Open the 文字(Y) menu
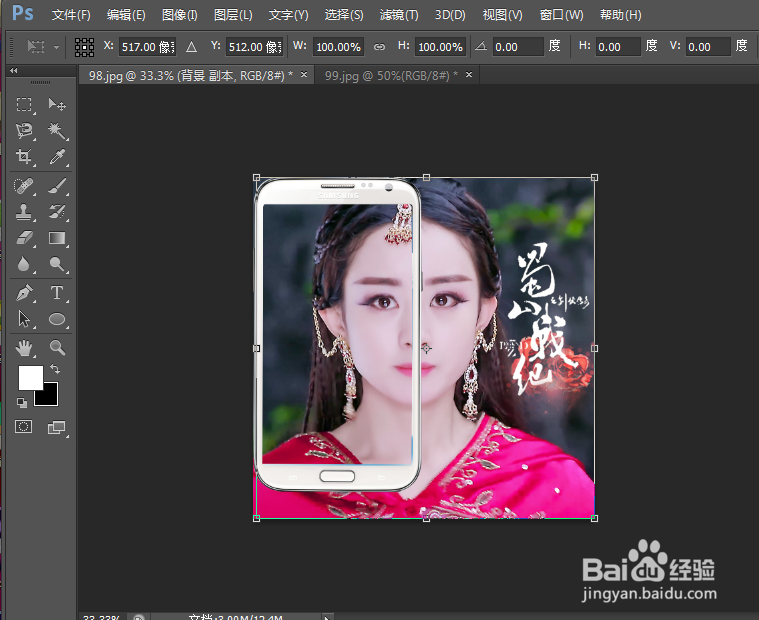Viewport: 759px width, 620px height. tap(288, 15)
